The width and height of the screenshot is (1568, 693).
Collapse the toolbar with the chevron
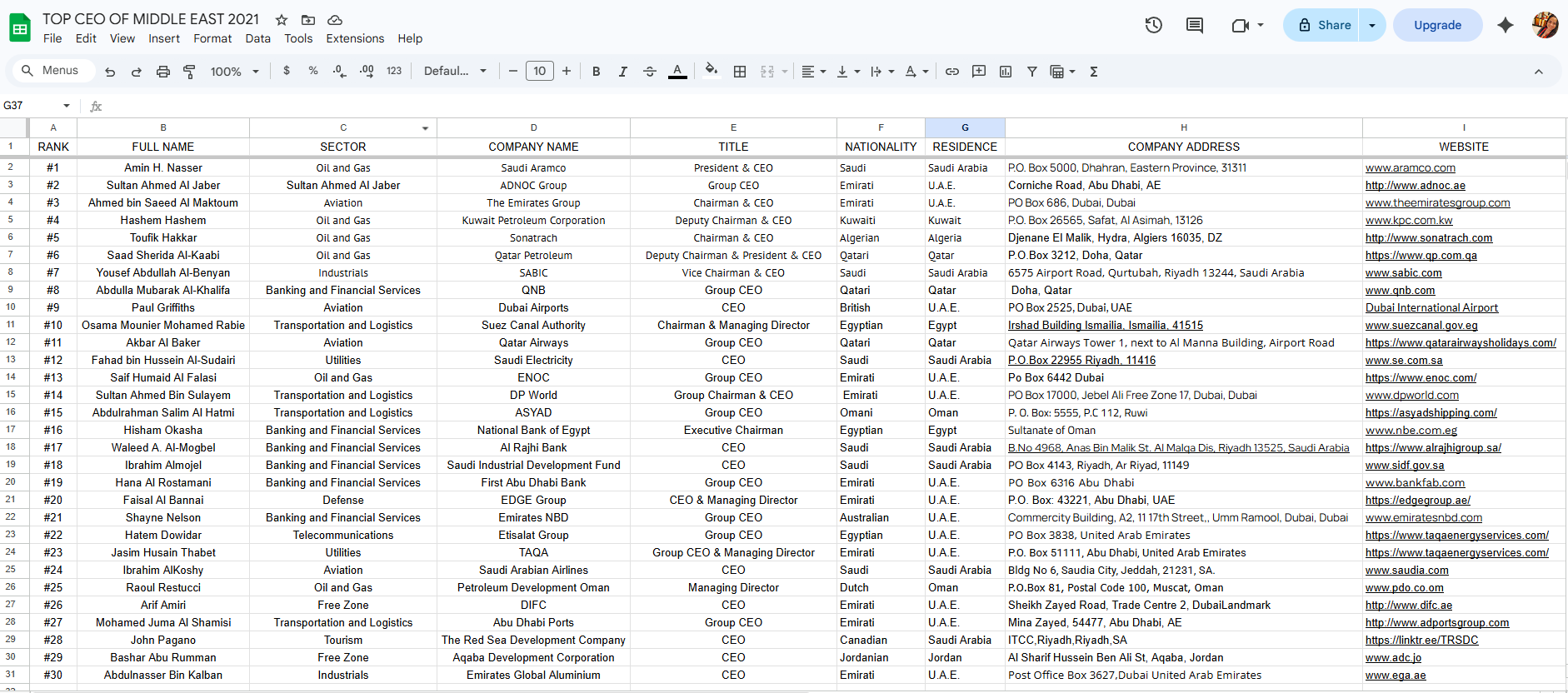pos(1538,72)
